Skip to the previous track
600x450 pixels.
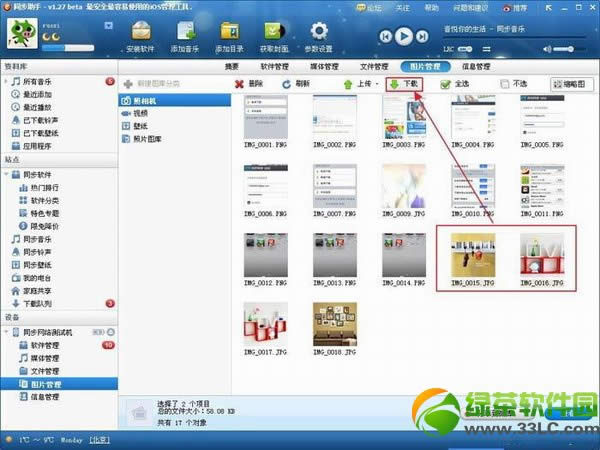(386, 37)
